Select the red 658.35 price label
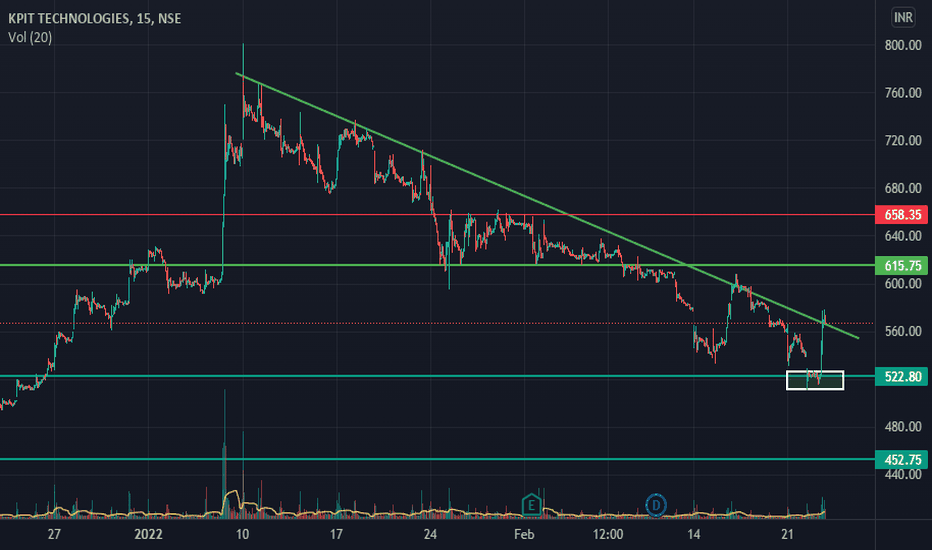The height and width of the screenshot is (550, 932). pyautogui.click(x=902, y=215)
